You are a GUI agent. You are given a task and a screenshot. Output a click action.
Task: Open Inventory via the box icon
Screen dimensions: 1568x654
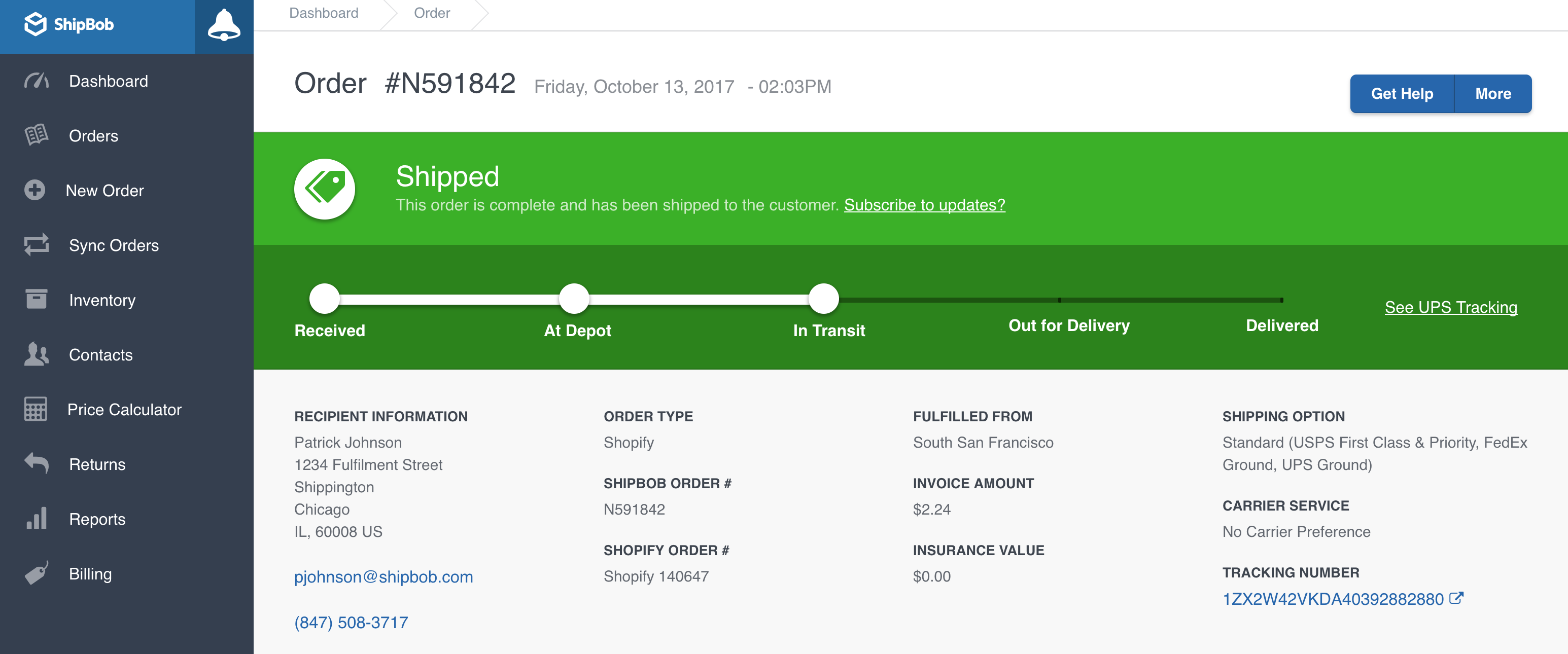click(x=36, y=299)
